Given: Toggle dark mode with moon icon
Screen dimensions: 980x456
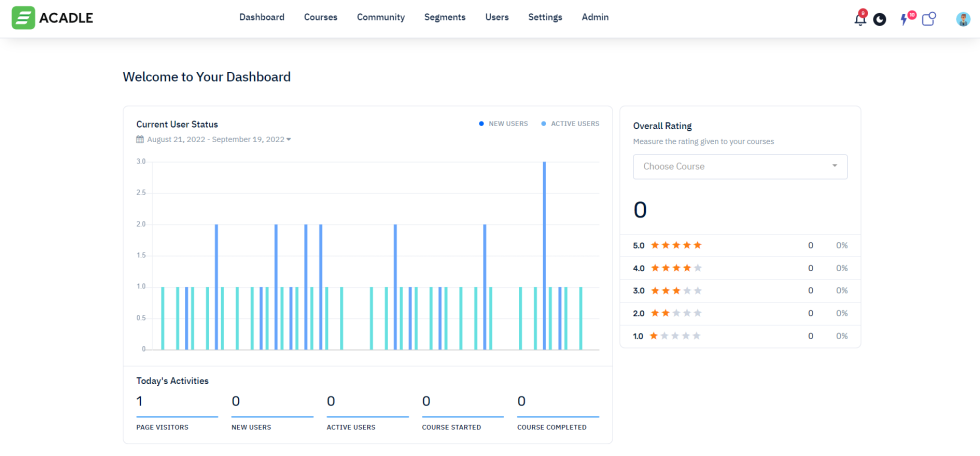Looking at the screenshot, I should coord(880,19).
